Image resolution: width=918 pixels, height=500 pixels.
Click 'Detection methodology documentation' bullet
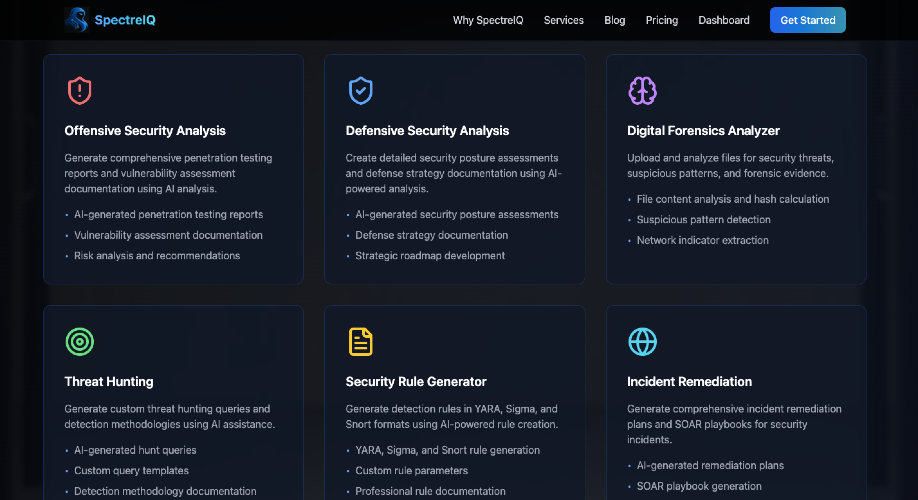click(x=165, y=491)
